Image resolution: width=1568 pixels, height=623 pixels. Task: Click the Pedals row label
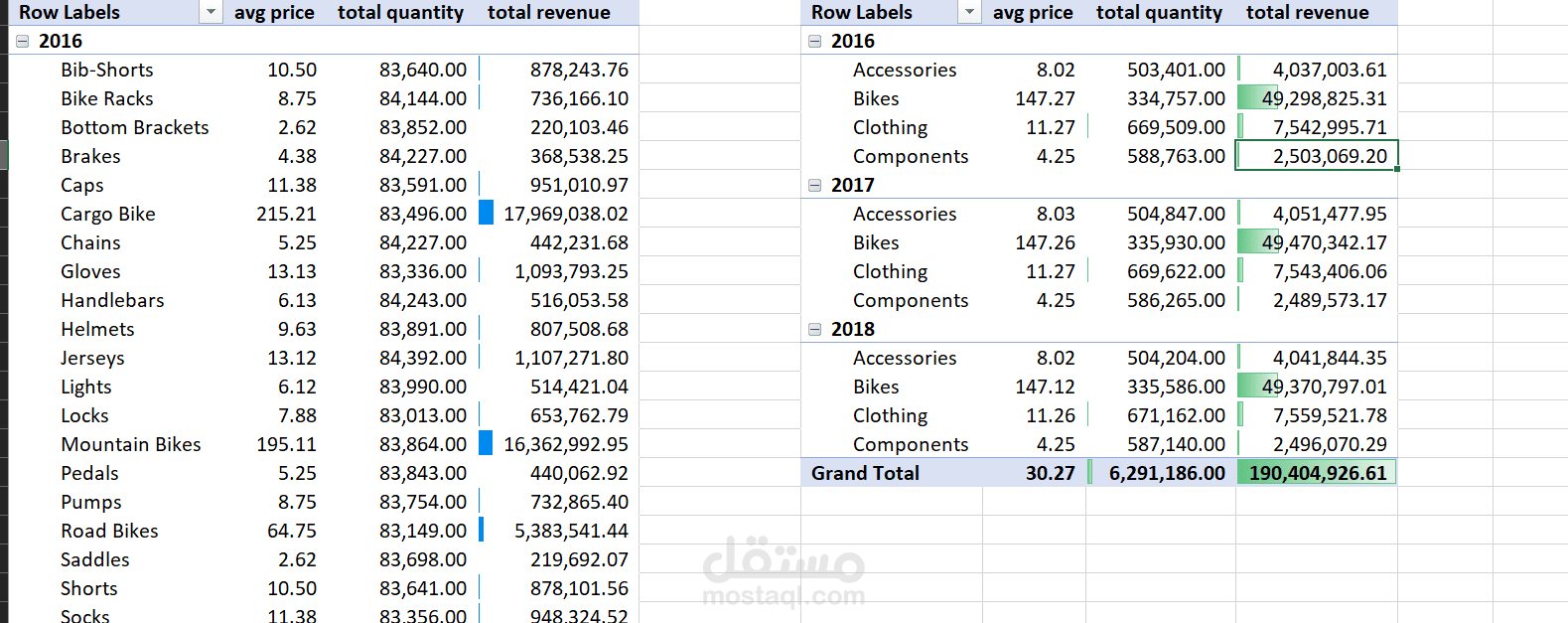89,474
